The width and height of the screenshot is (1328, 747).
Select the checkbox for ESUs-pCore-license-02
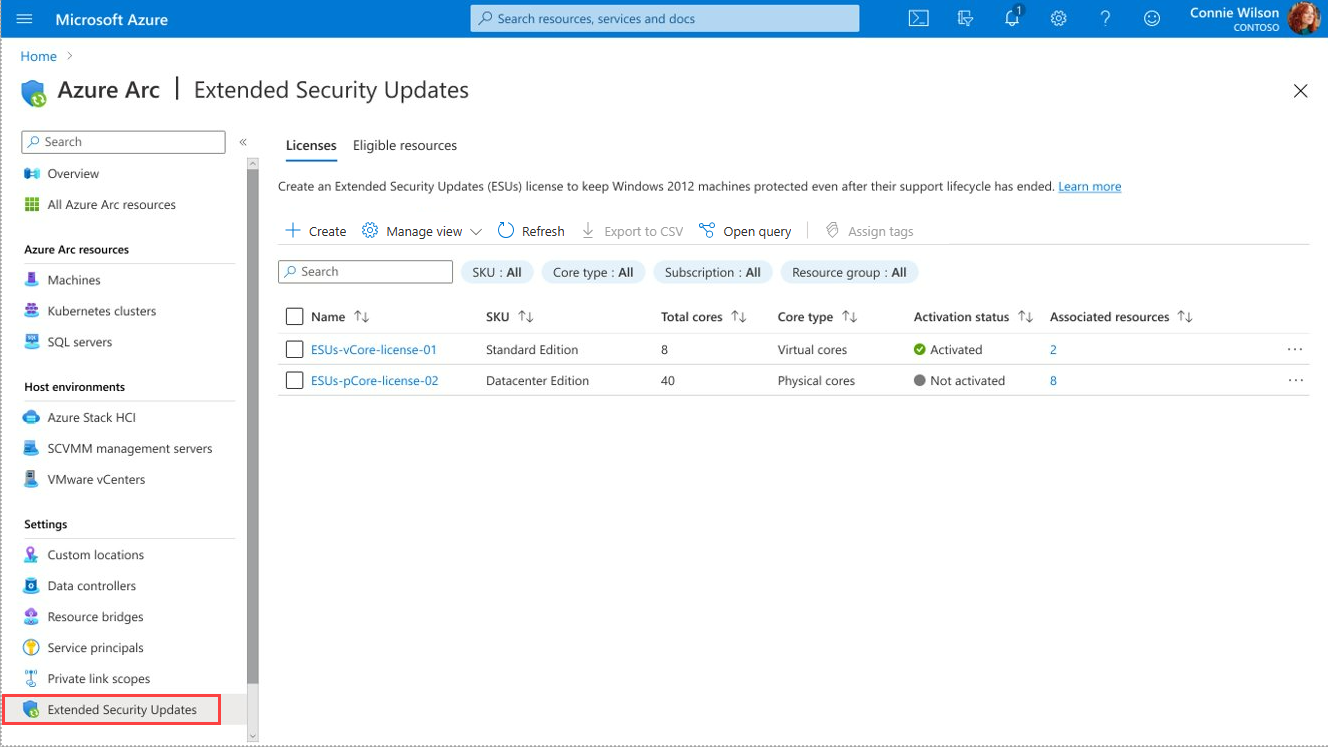(294, 380)
